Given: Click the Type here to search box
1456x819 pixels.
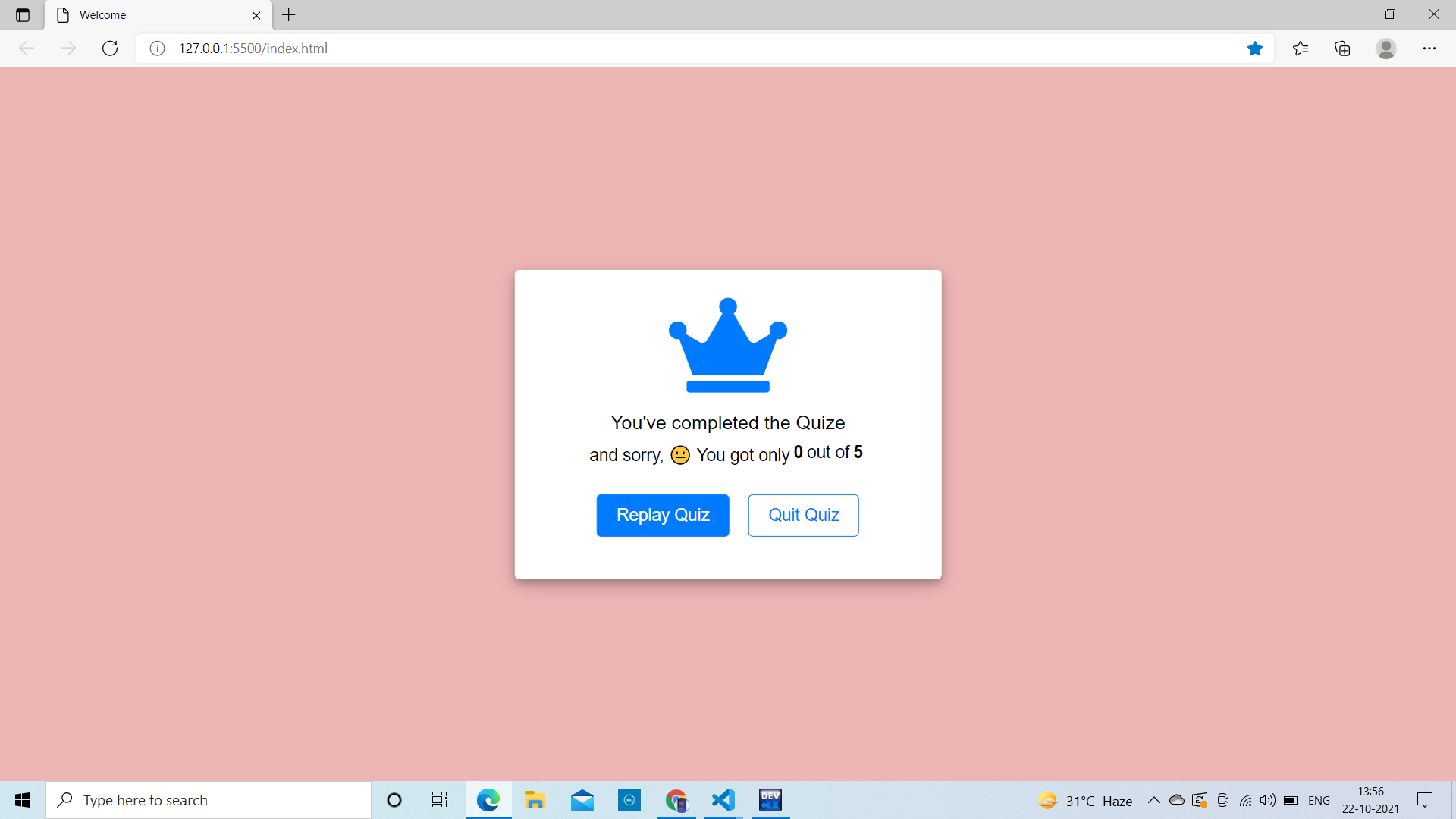Looking at the screenshot, I should (209, 800).
